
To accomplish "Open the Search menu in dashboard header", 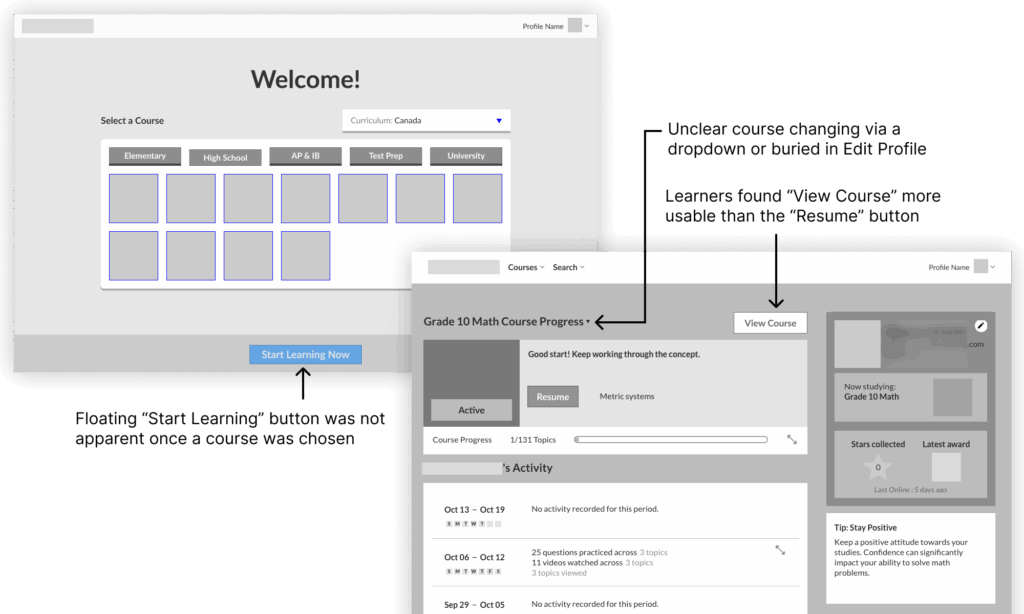I will click(x=568, y=267).
